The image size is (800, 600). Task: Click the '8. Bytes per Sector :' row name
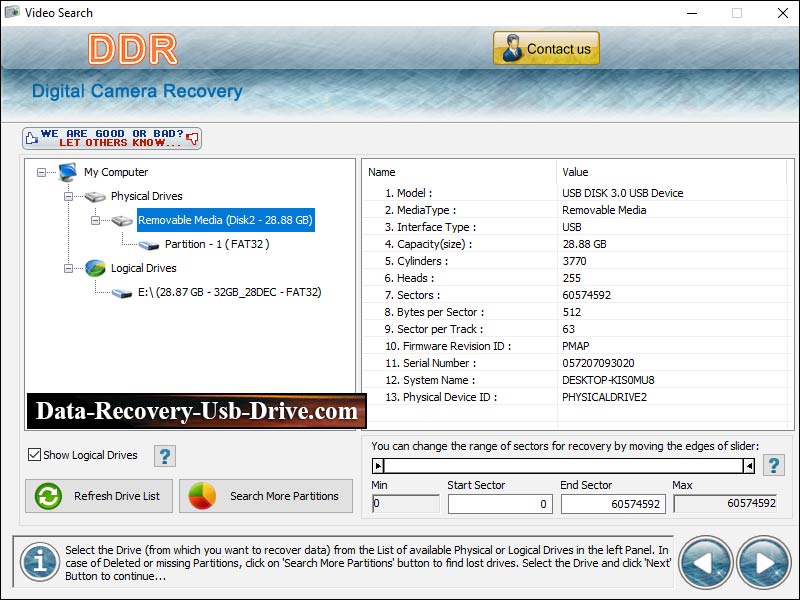pyautogui.click(x=434, y=312)
